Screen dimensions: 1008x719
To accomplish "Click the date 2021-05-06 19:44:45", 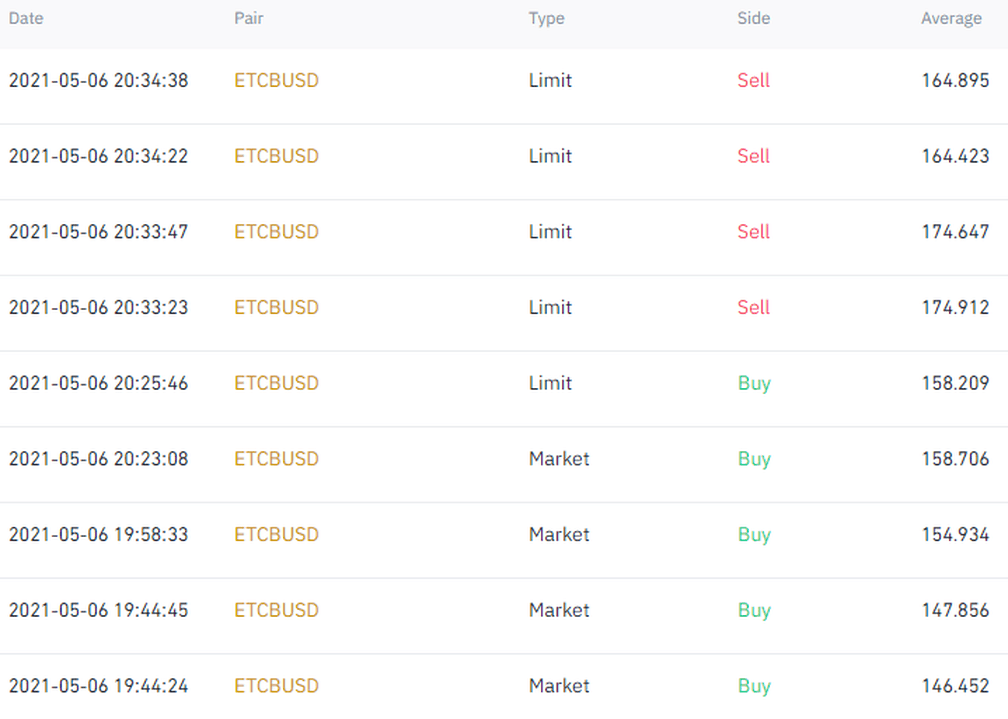I will click(98, 610).
